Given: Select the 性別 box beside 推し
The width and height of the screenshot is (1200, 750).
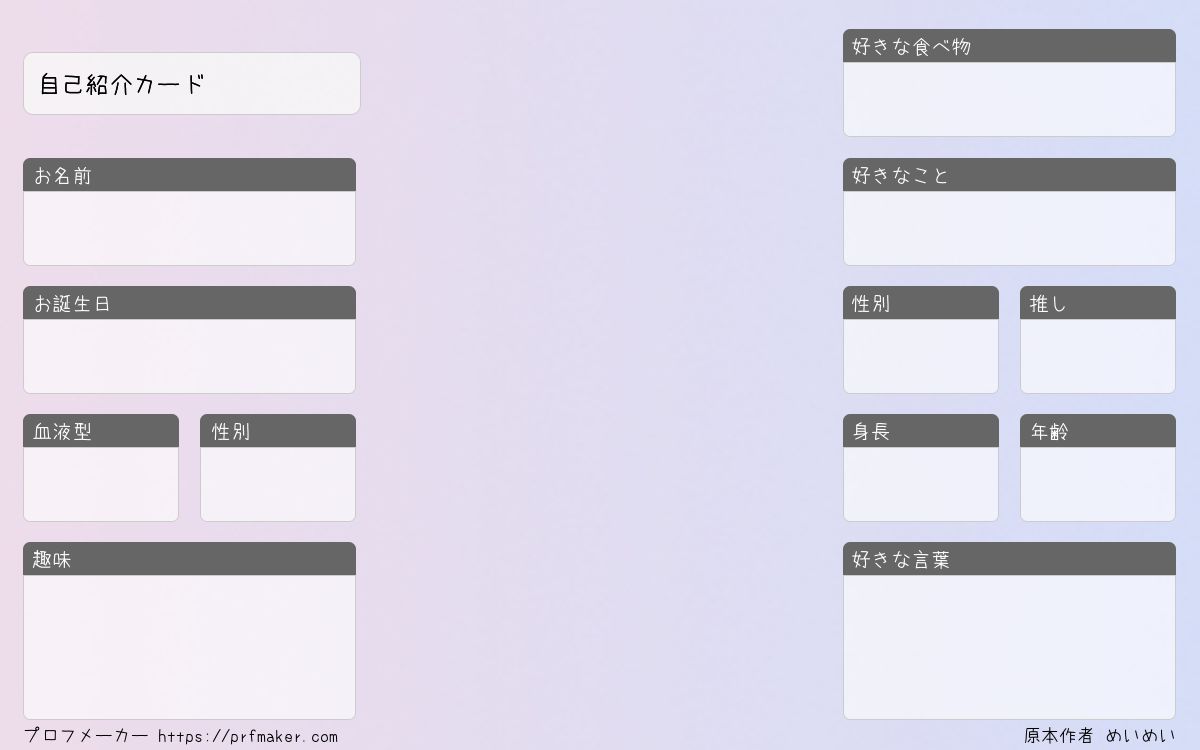Looking at the screenshot, I should 921,356.
